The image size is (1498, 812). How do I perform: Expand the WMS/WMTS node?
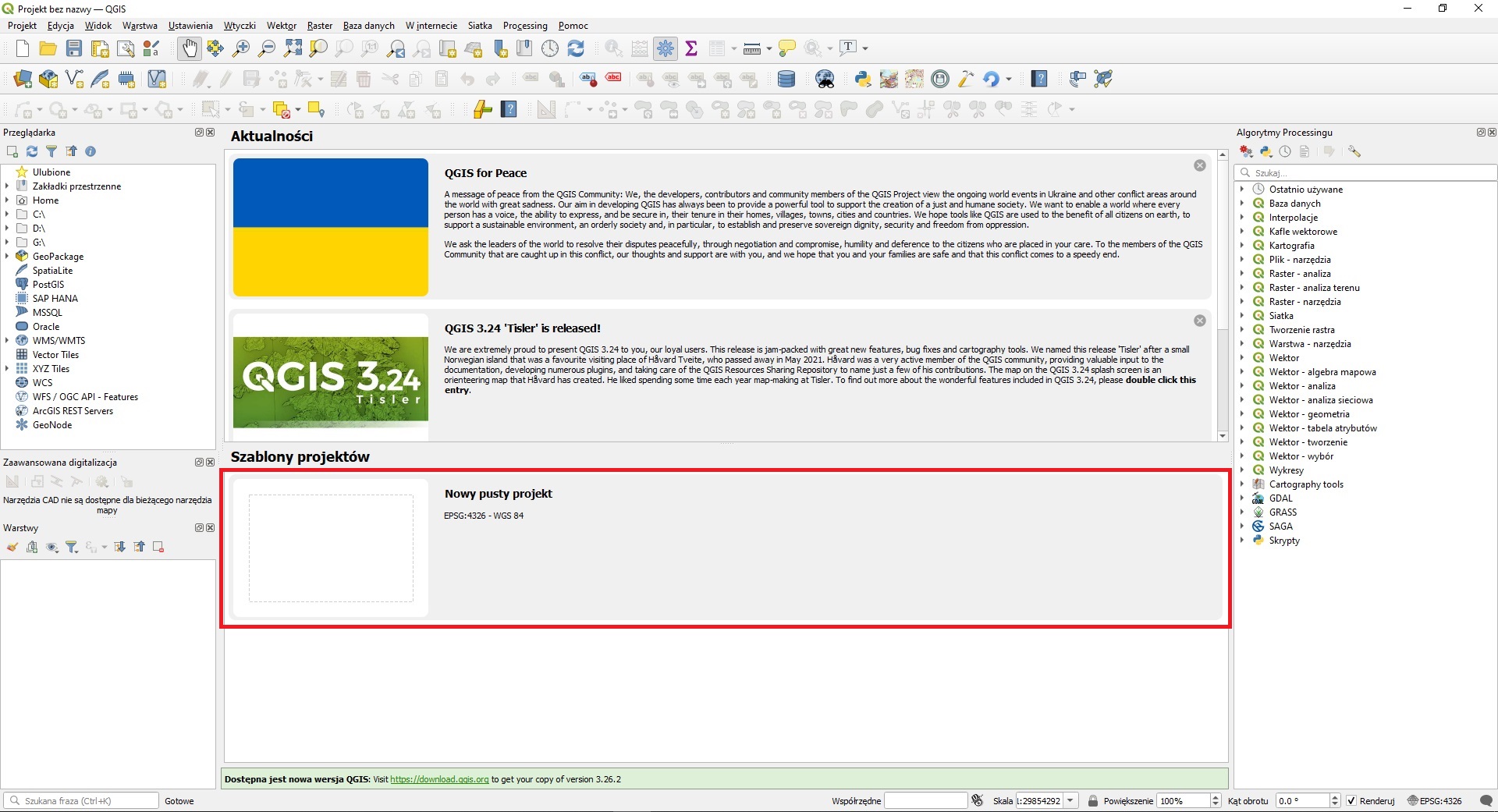7,341
